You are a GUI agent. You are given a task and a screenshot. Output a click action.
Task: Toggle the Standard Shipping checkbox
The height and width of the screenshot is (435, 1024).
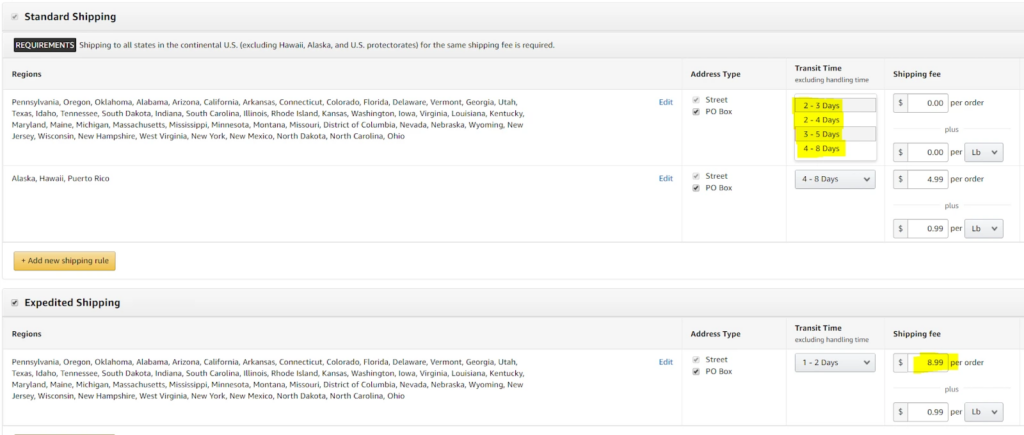coord(14,17)
